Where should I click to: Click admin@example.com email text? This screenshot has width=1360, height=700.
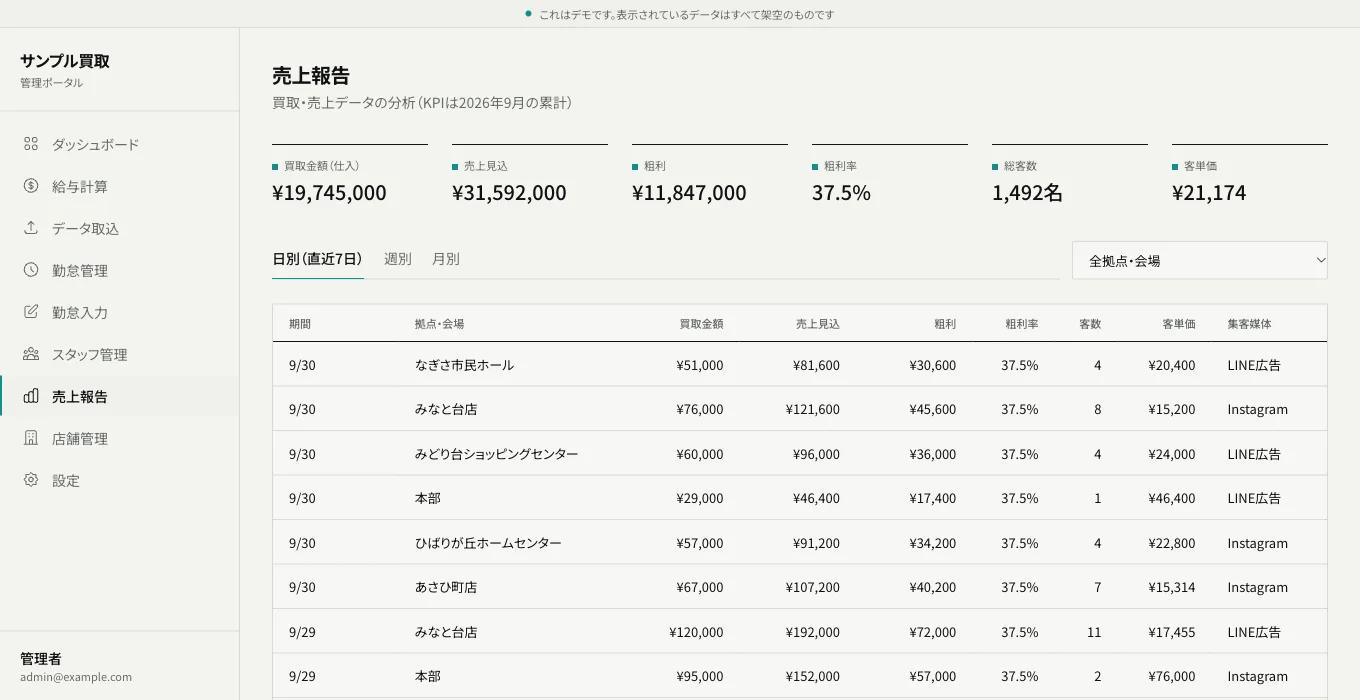[76, 677]
